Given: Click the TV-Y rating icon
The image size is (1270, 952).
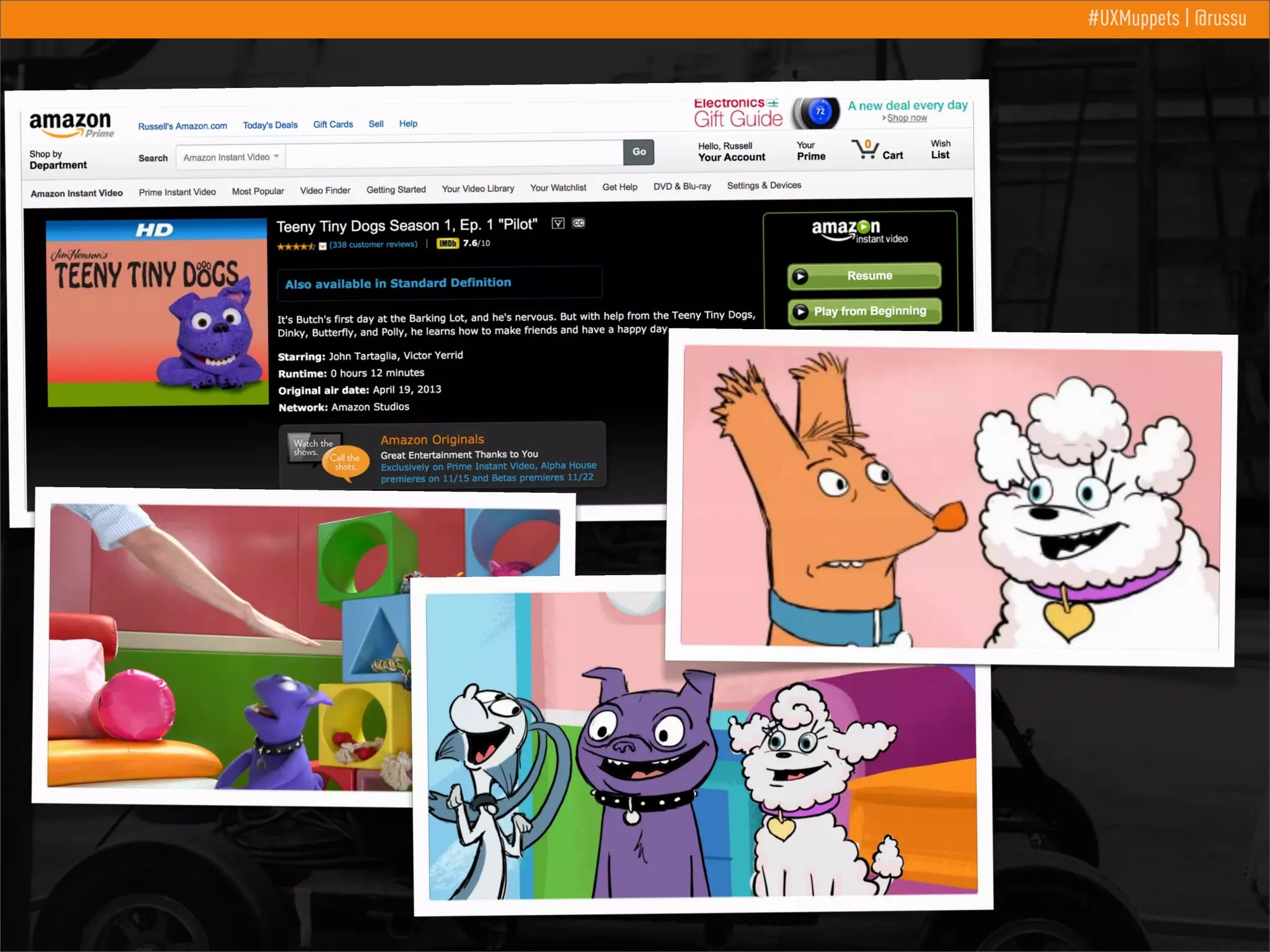Looking at the screenshot, I should point(558,224).
